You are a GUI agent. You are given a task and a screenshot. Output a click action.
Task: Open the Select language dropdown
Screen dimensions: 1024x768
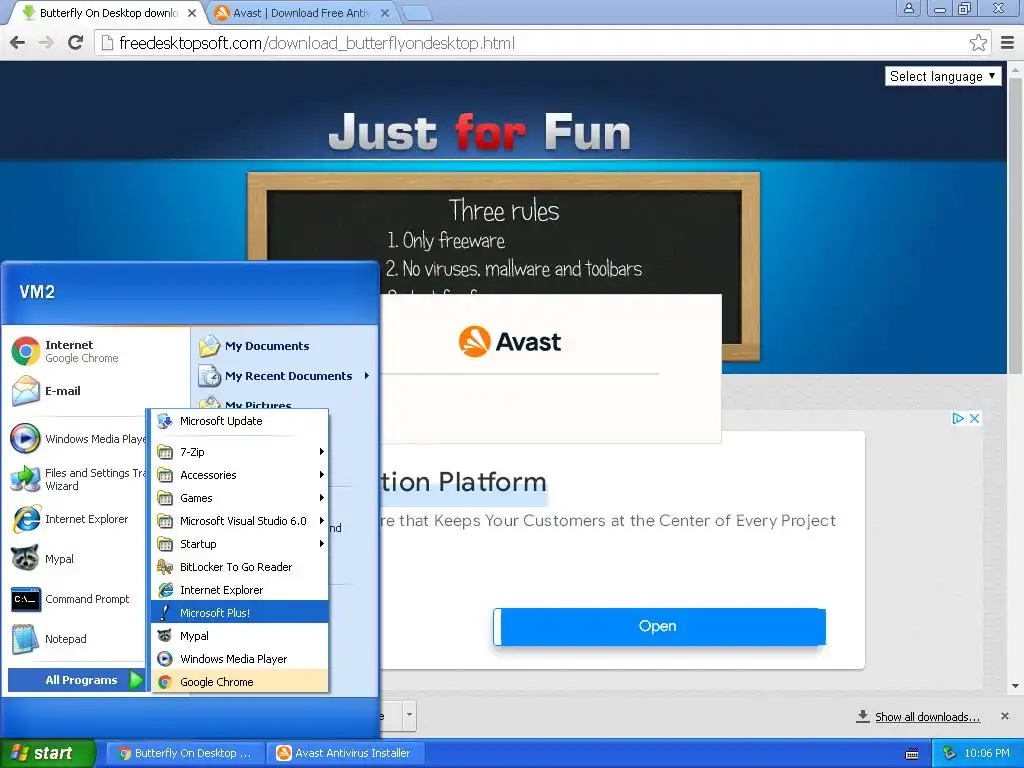[x=942, y=76]
